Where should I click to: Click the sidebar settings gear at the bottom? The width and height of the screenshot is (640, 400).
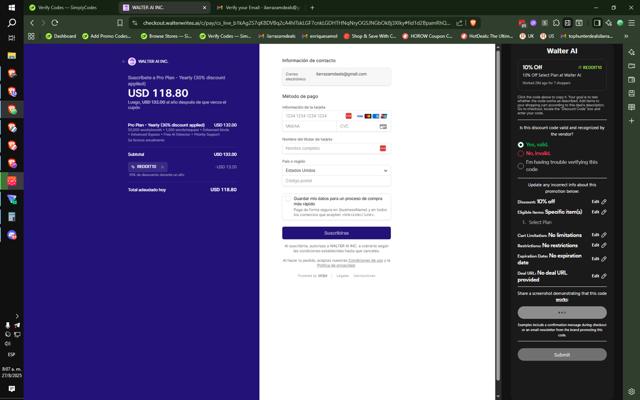coord(631,392)
